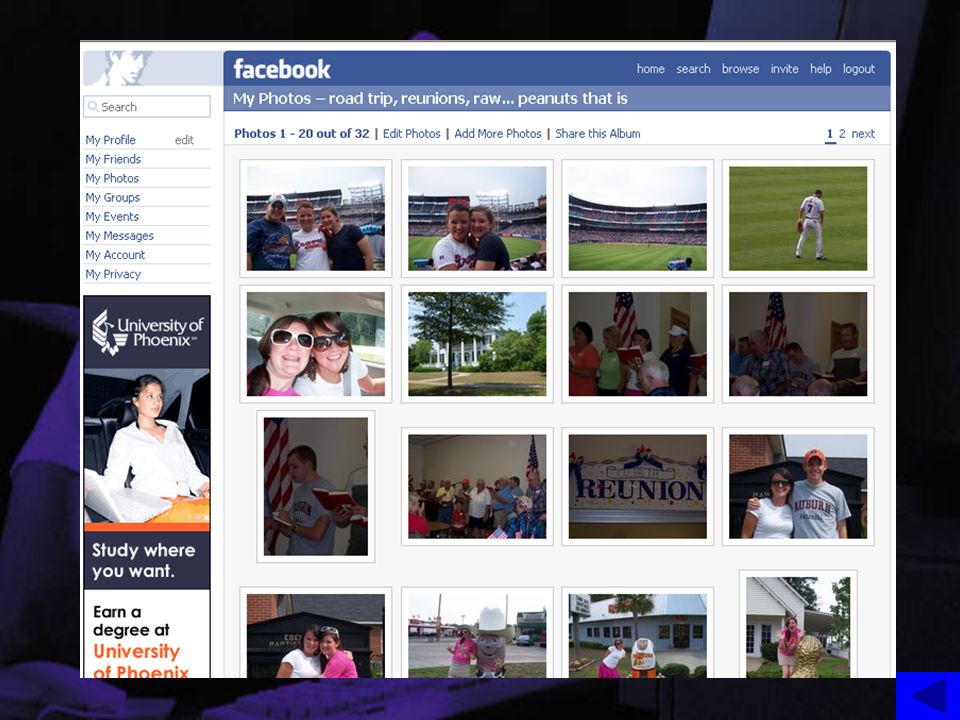Open My Photos in sidebar
The image size is (960, 720).
(x=112, y=178)
